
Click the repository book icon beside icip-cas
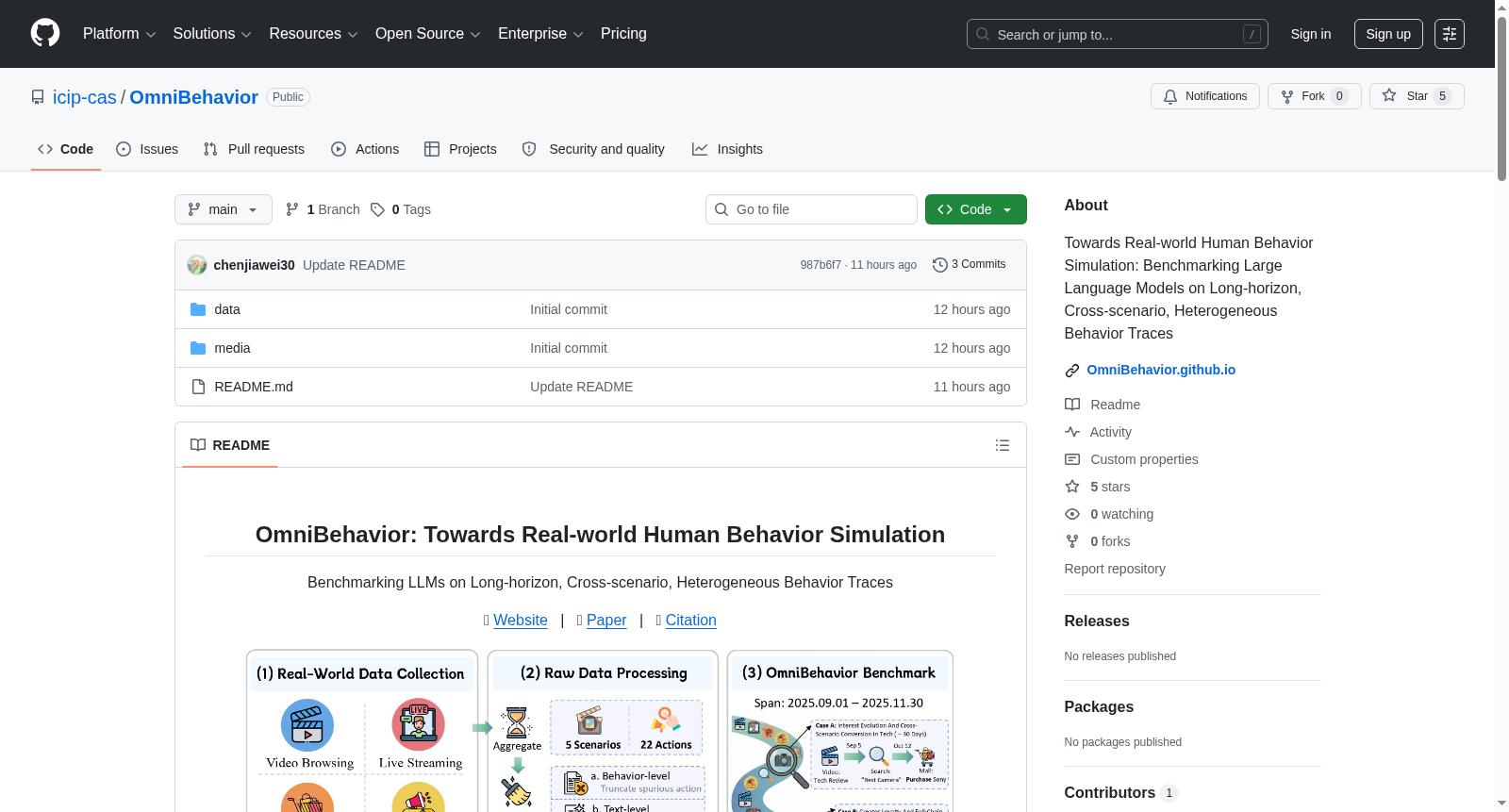(38, 97)
